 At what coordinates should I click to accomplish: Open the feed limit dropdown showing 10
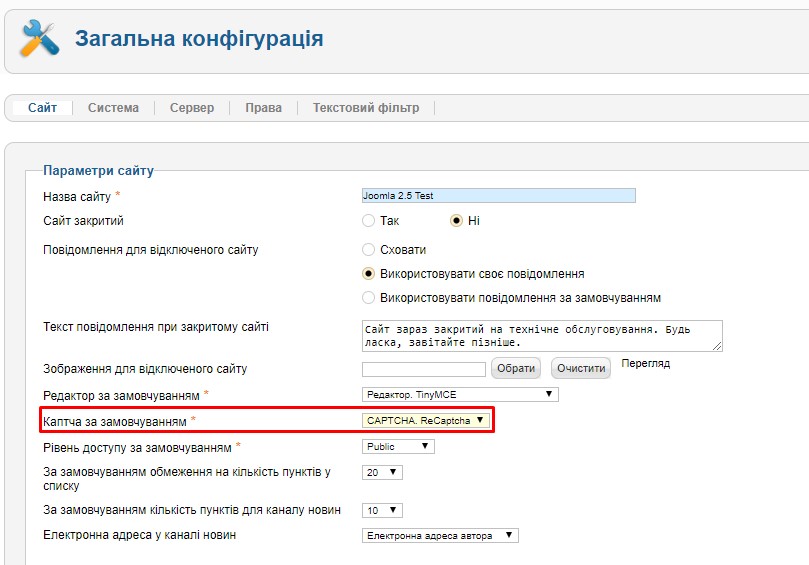(x=382, y=510)
